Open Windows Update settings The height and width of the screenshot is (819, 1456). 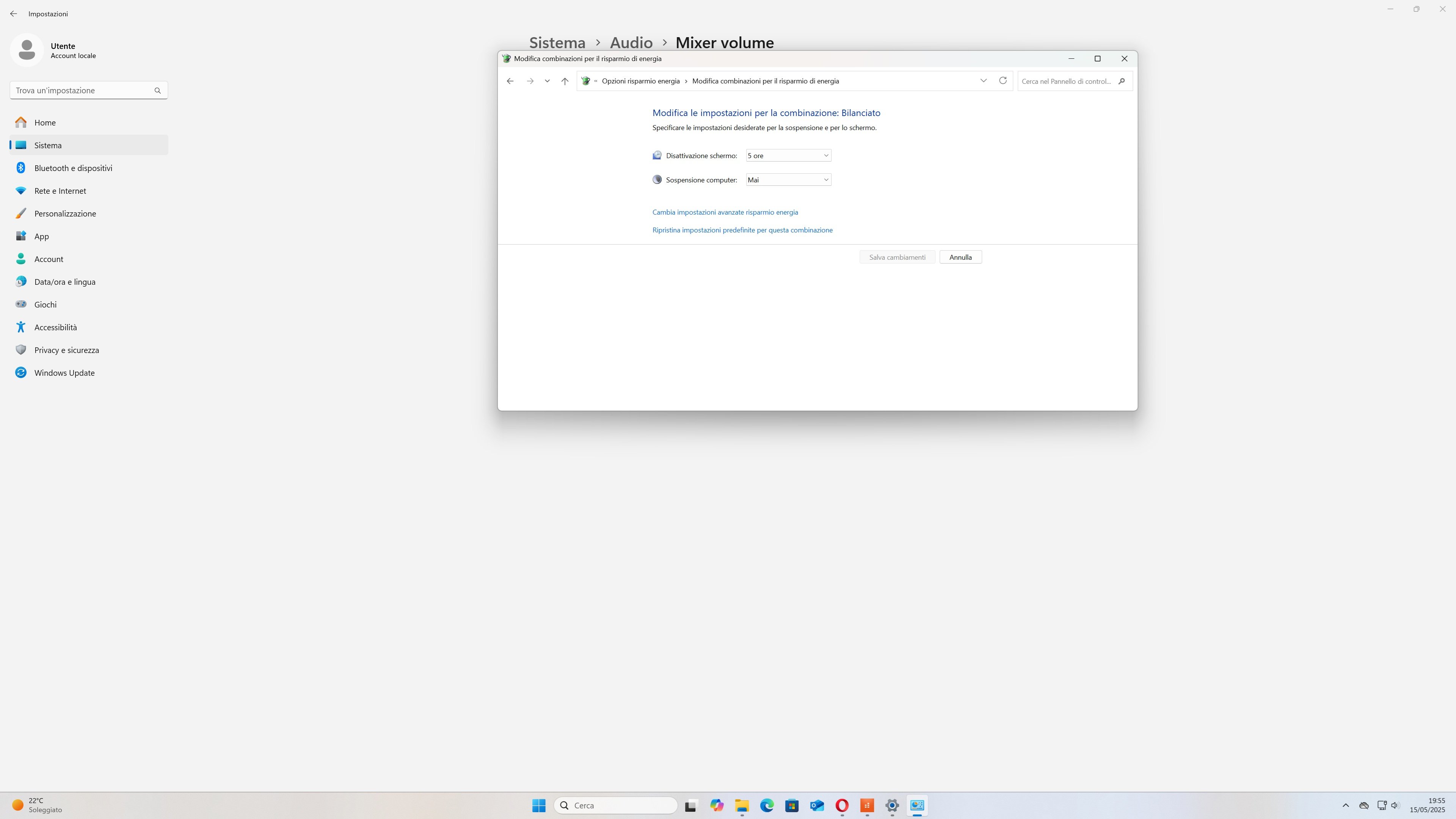tap(89, 373)
